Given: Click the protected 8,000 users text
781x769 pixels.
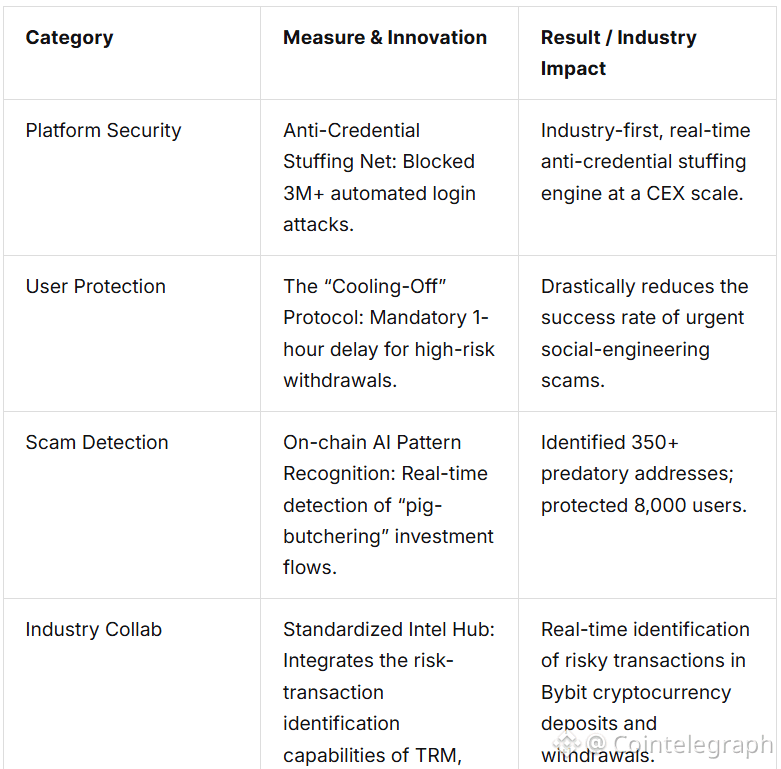Looking at the screenshot, I should tap(644, 506).
